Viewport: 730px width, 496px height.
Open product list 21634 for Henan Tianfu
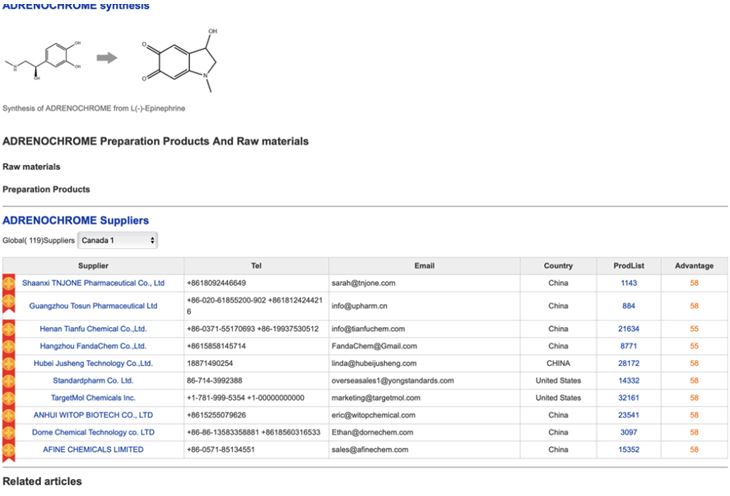point(629,328)
